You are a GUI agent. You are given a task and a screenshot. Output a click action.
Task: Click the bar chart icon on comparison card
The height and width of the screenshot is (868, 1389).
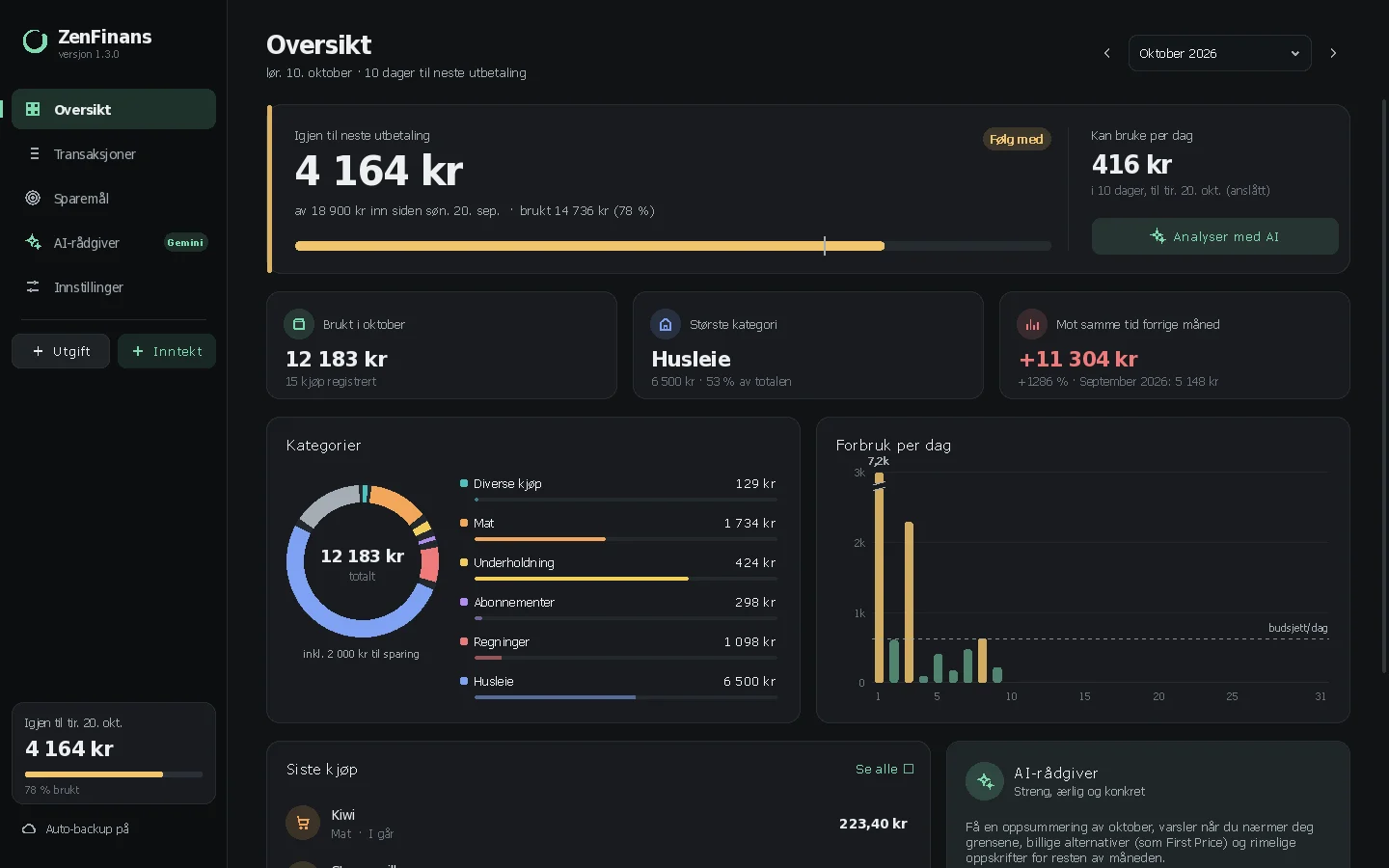[x=1032, y=324]
